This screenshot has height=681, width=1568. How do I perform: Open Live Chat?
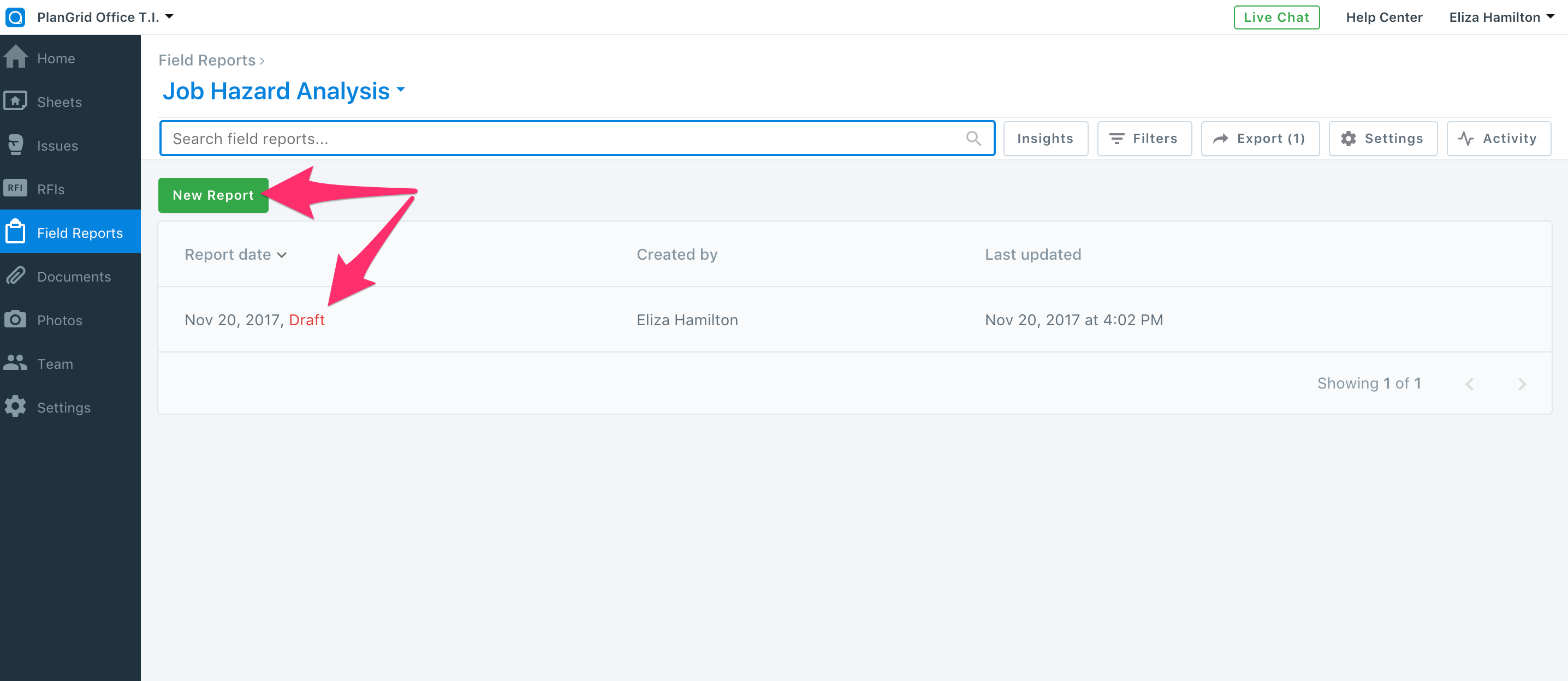point(1276,17)
